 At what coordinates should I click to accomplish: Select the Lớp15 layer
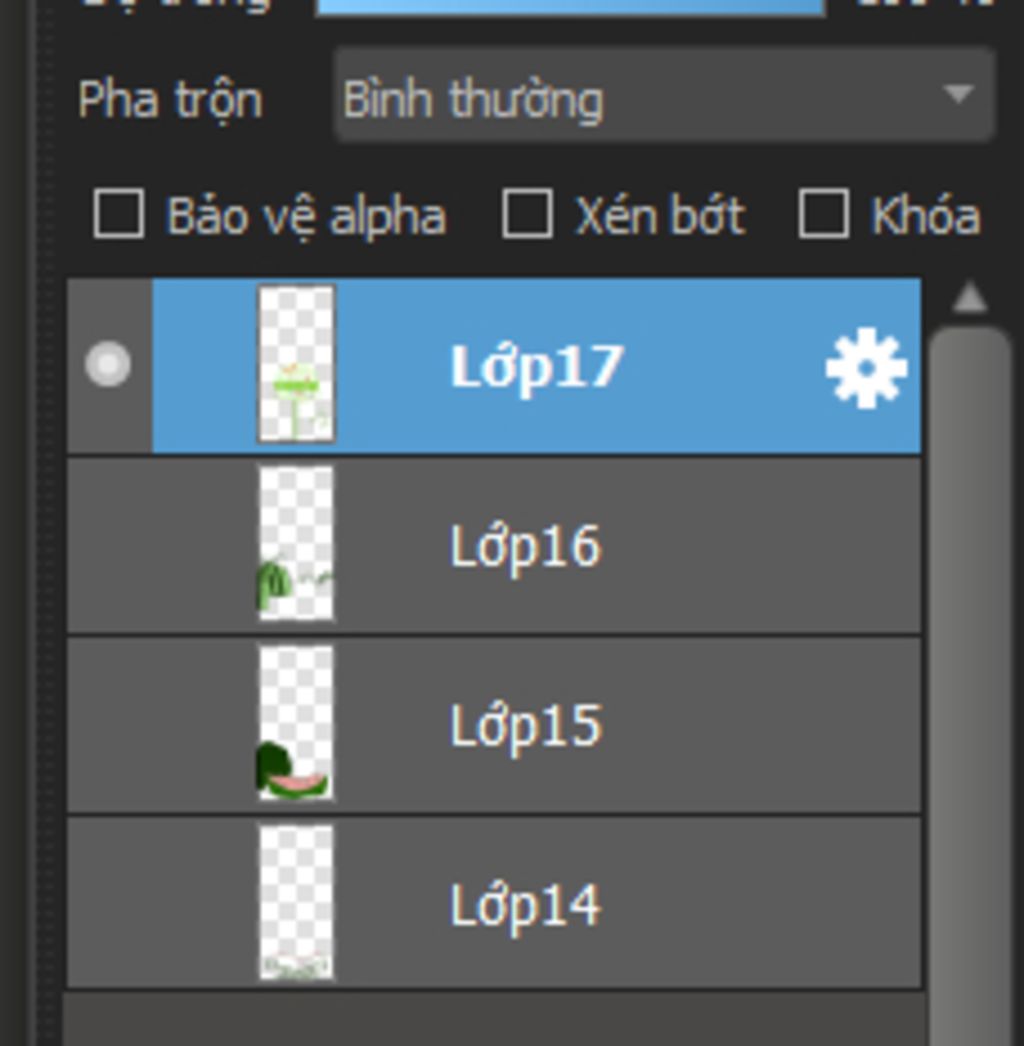tap(494, 725)
